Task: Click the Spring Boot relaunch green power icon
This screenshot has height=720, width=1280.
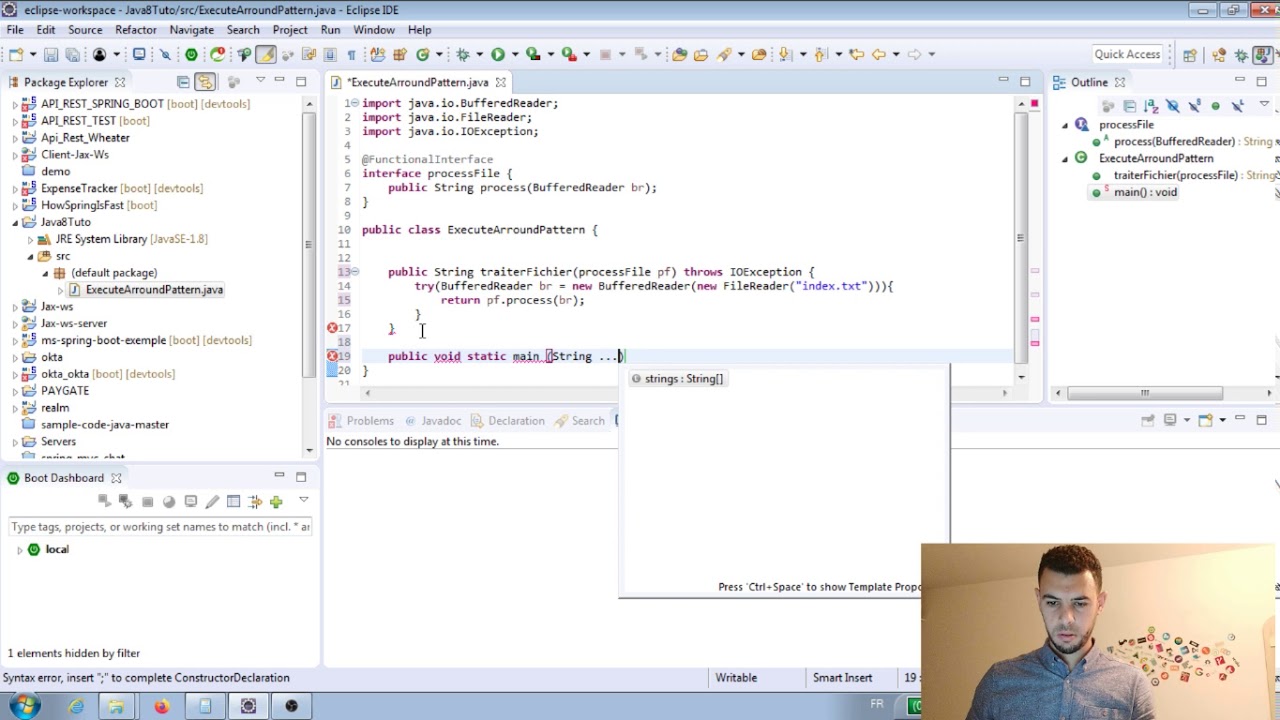Action: pyautogui.click(x=191, y=54)
